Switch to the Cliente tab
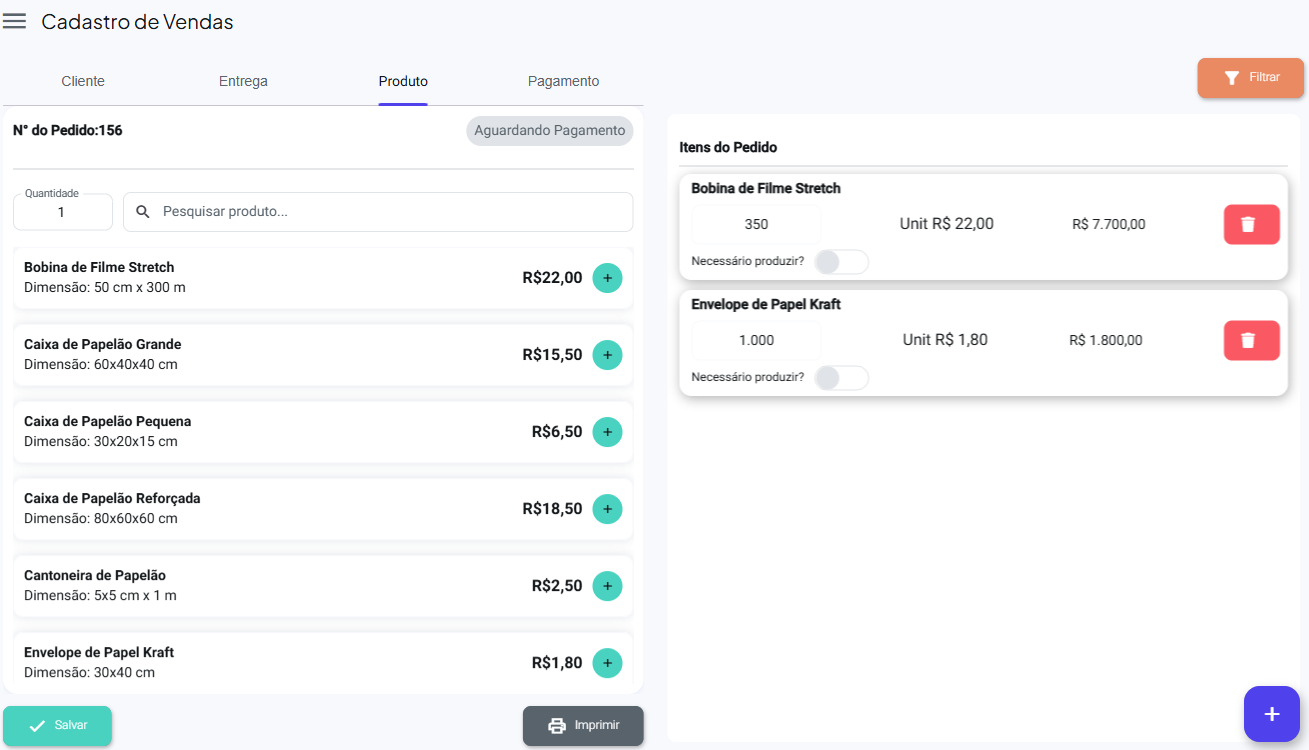The image size is (1309, 750). point(83,81)
